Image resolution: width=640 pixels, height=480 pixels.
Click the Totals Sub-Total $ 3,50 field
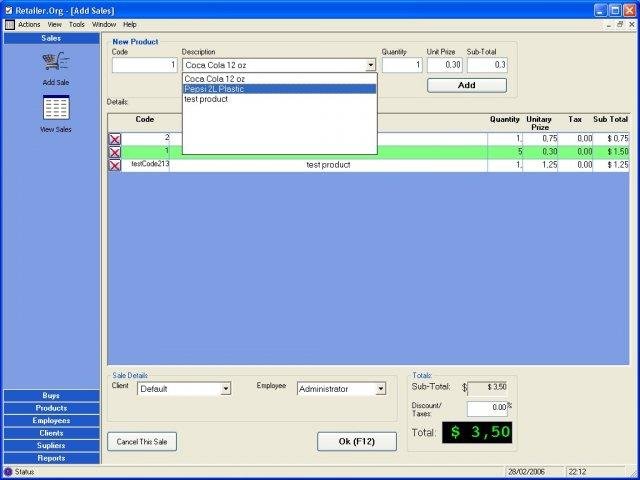487,388
